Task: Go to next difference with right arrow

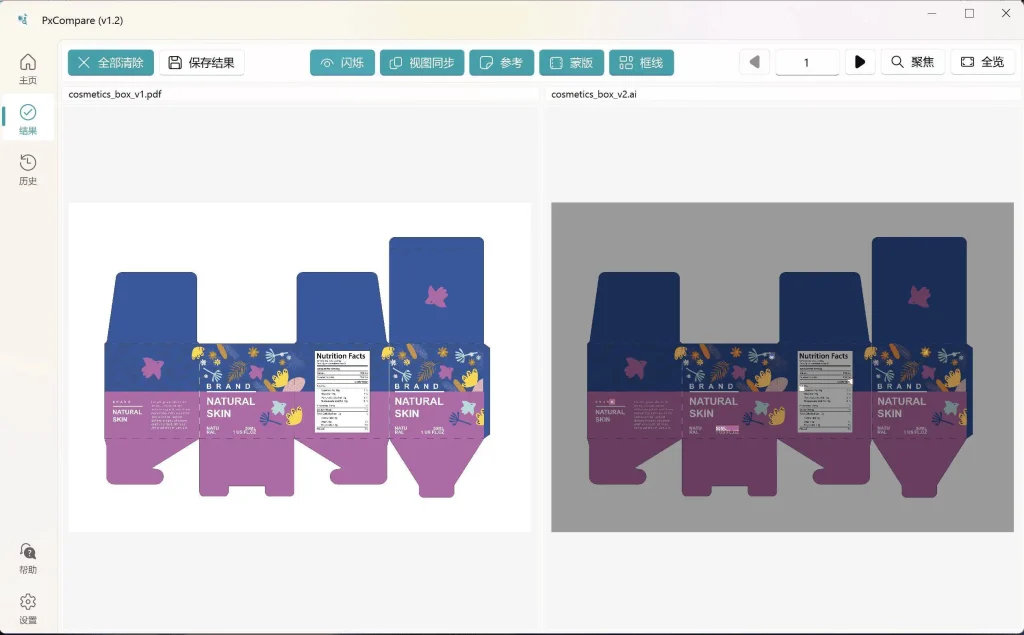Action: 860,63
